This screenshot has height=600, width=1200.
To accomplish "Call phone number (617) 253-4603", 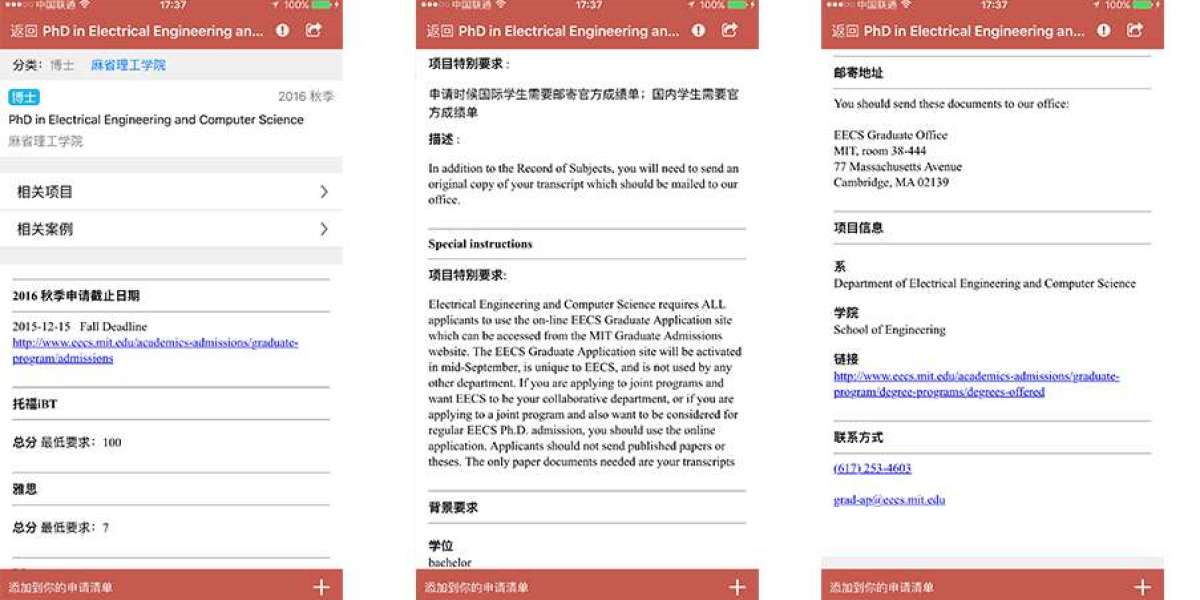I will [872, 468].
